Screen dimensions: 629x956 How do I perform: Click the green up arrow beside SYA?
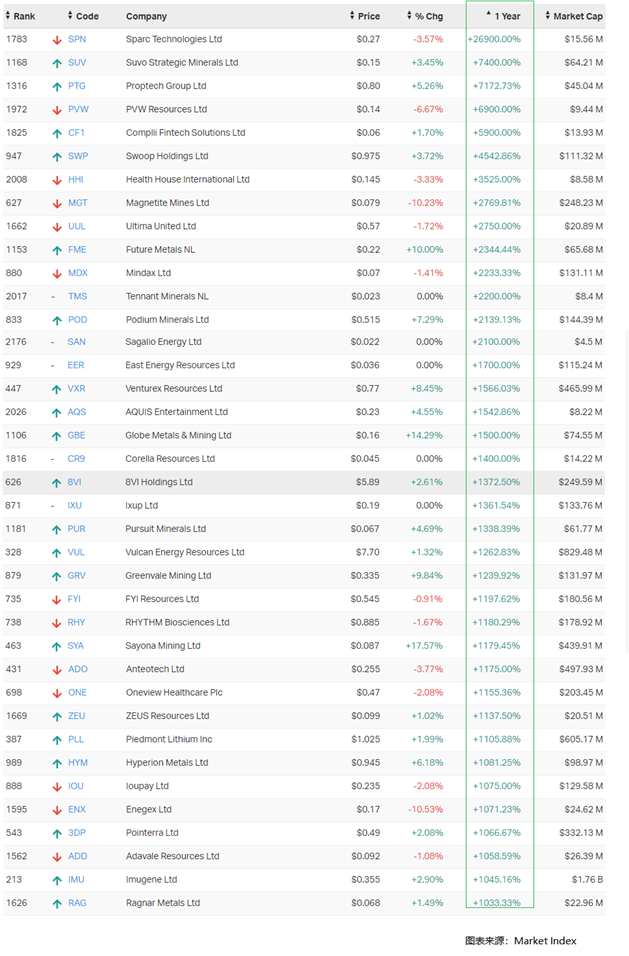click(x=56, y=647)
